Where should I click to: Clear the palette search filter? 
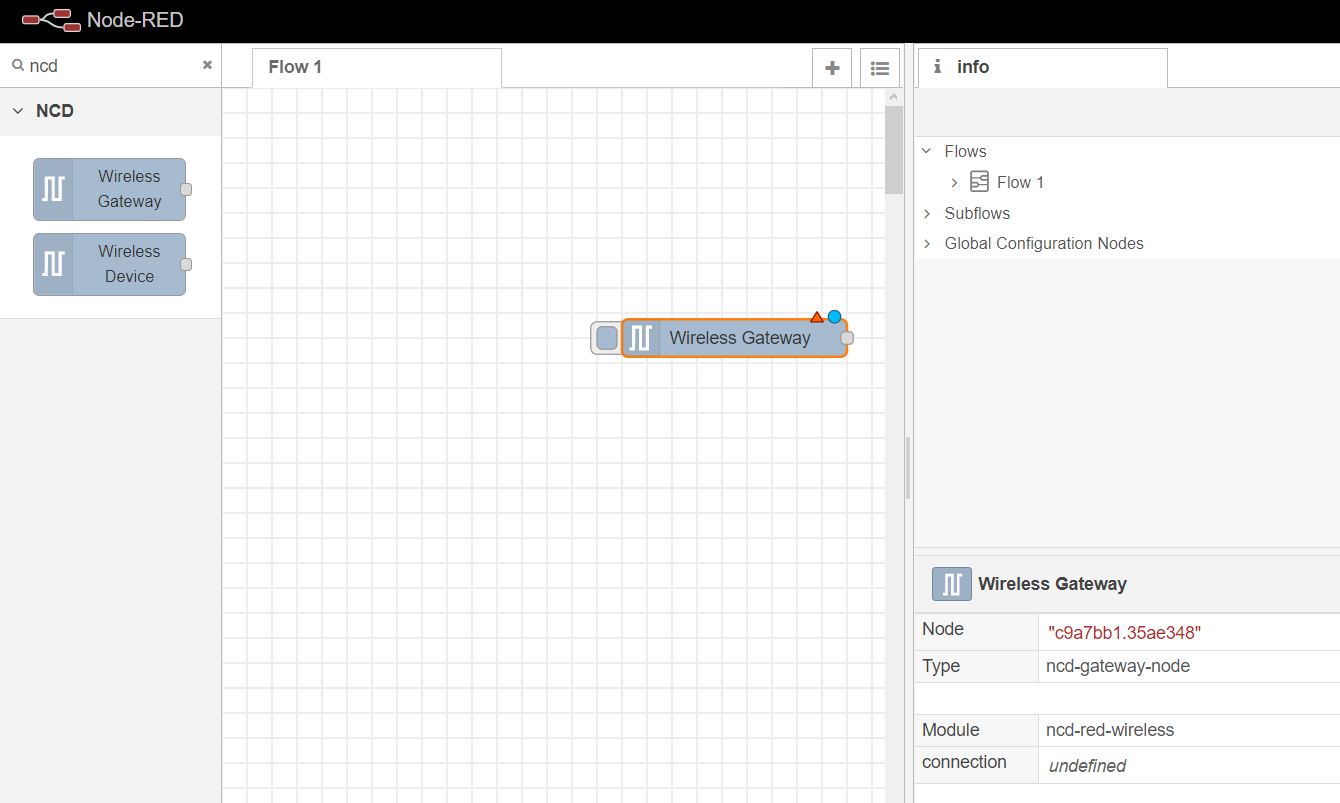point(208,65)
